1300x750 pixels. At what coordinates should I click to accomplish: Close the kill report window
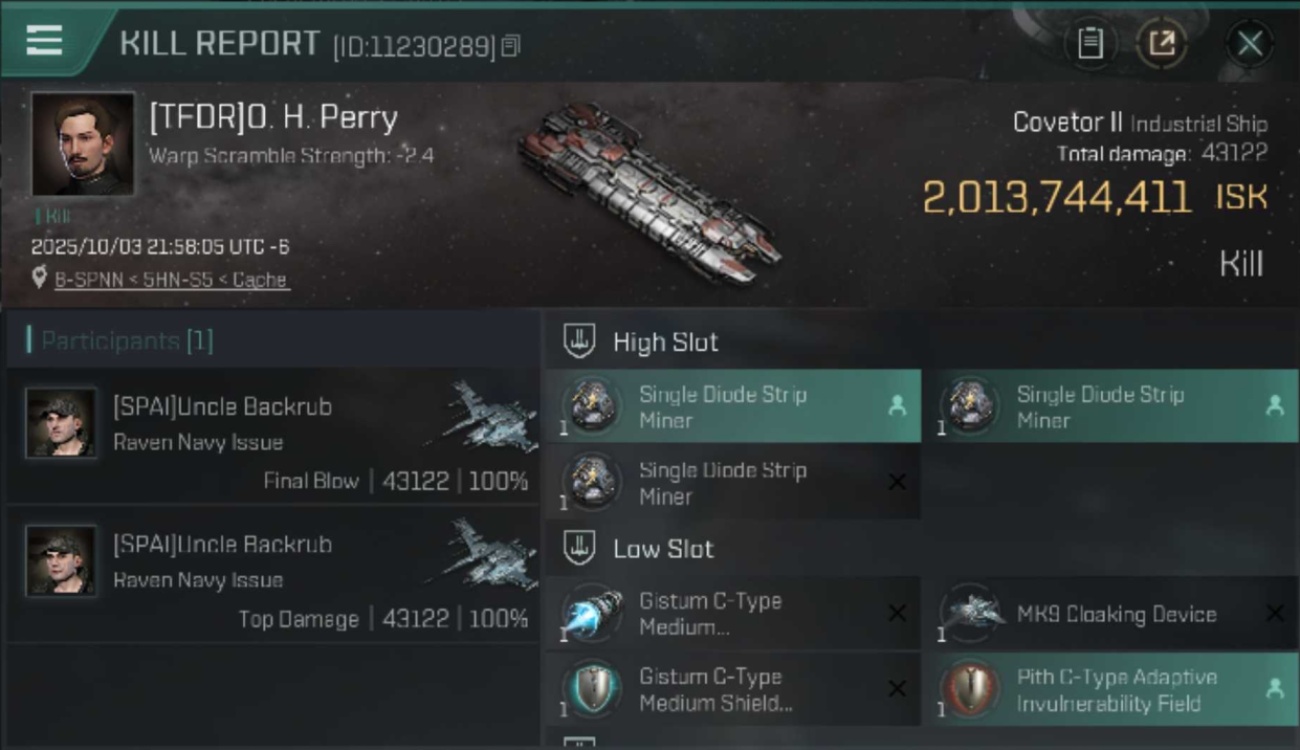click(1249, 43)
